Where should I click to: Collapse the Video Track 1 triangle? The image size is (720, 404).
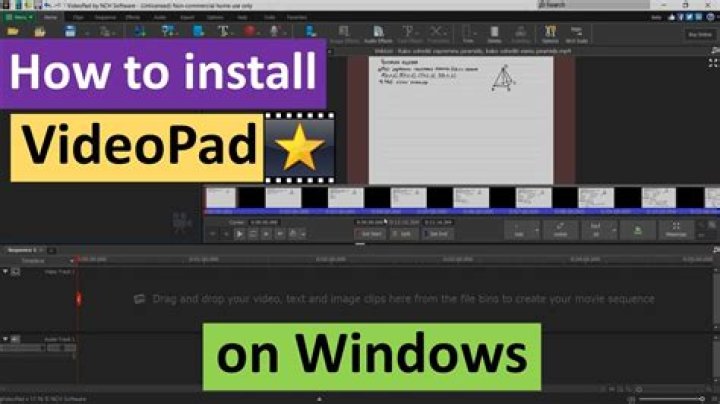coord(5,272)
